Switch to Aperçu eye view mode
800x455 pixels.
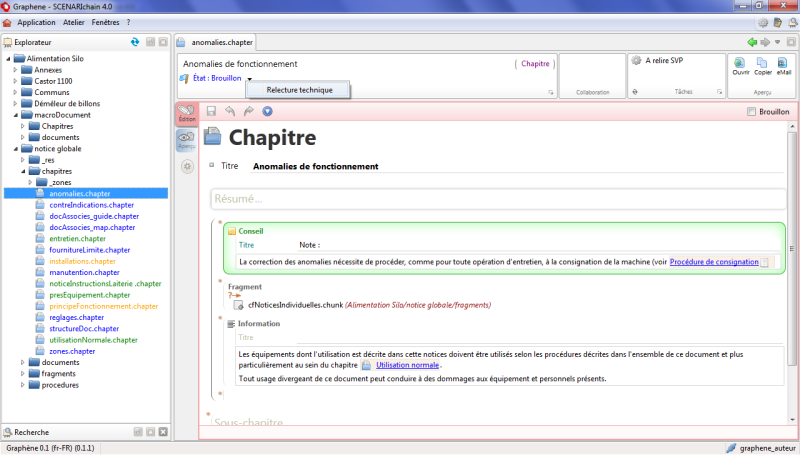(x=186, y=141)
